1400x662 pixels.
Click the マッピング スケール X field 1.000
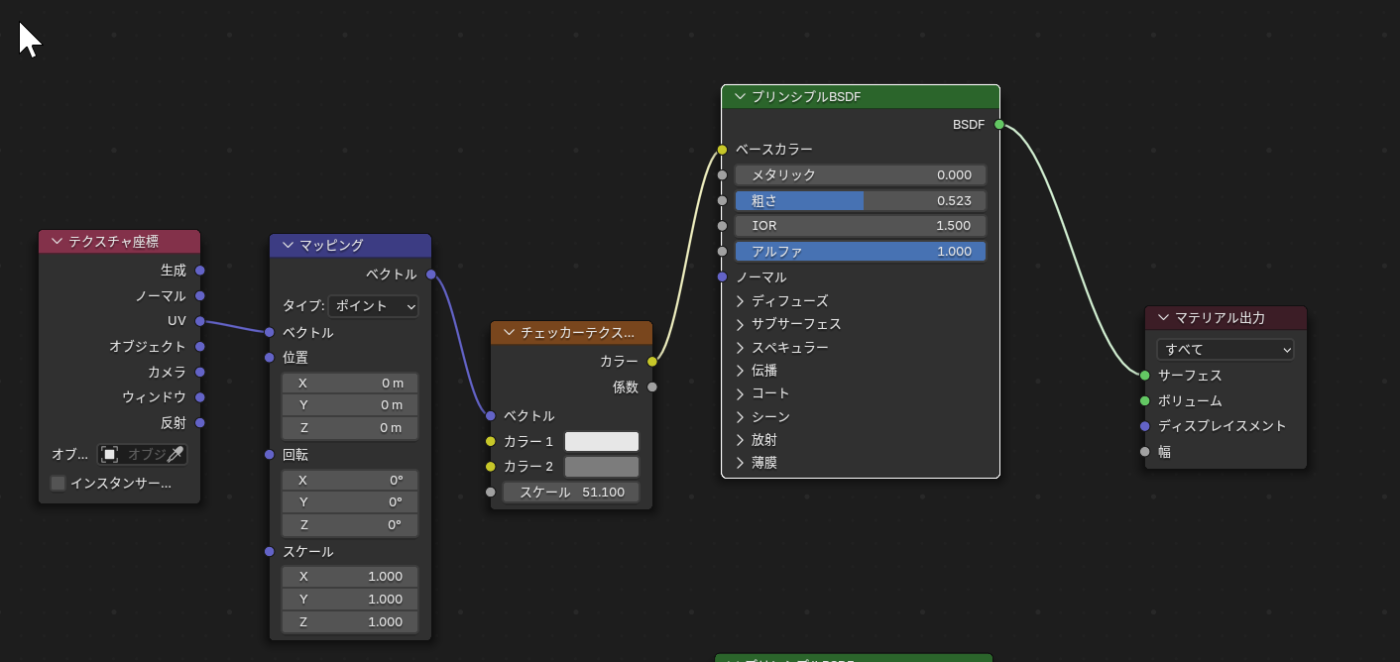pos(350,577)
